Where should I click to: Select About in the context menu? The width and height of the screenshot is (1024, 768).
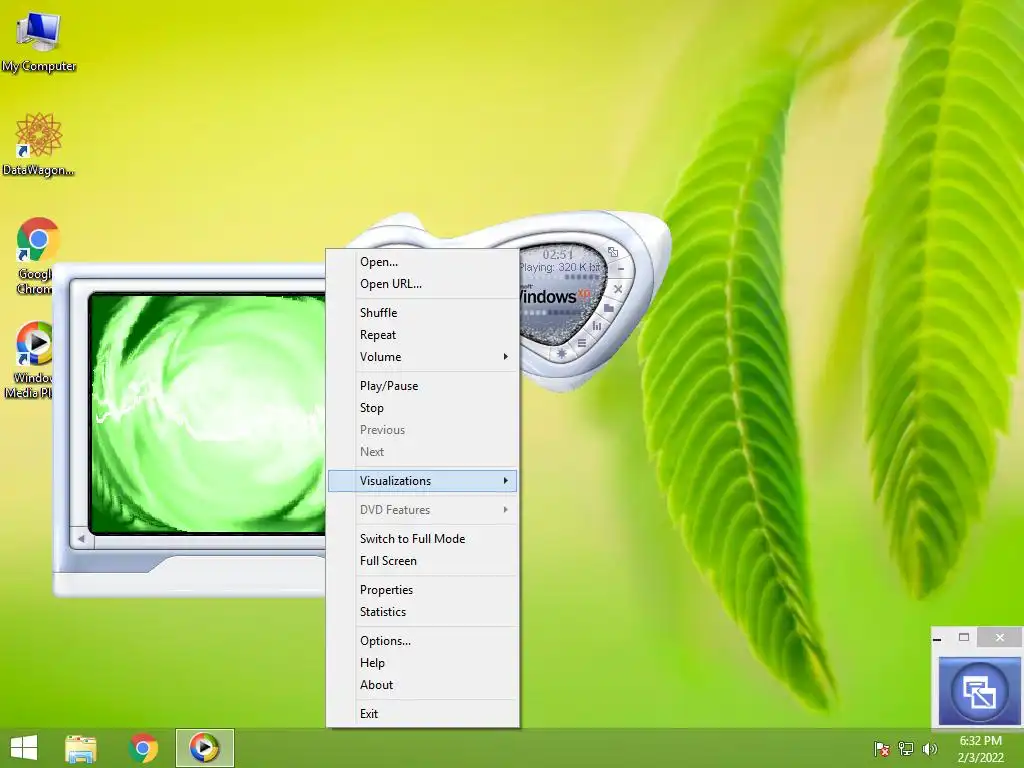[423, 685]
